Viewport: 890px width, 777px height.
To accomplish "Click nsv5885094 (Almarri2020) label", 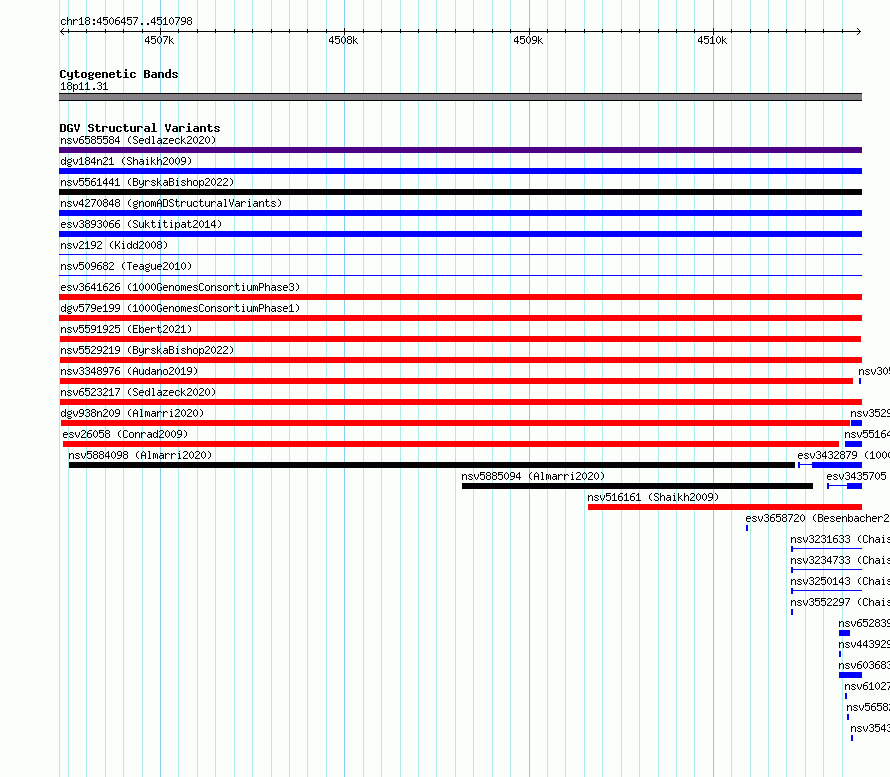I will pyautogui.click(x=533, y=476).
